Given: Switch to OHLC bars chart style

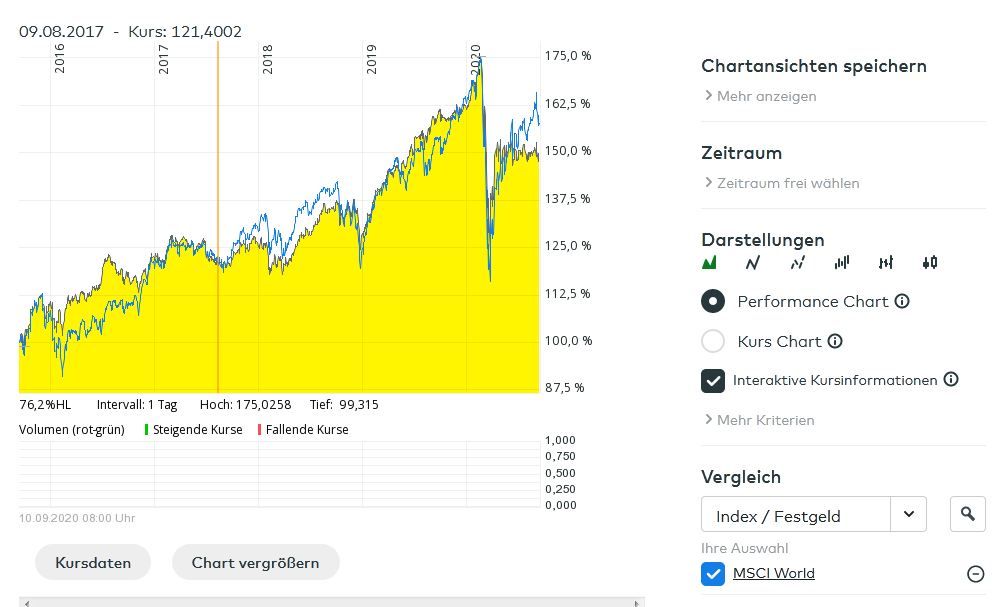Looking at the screenshot, I should tap(885, 262).
